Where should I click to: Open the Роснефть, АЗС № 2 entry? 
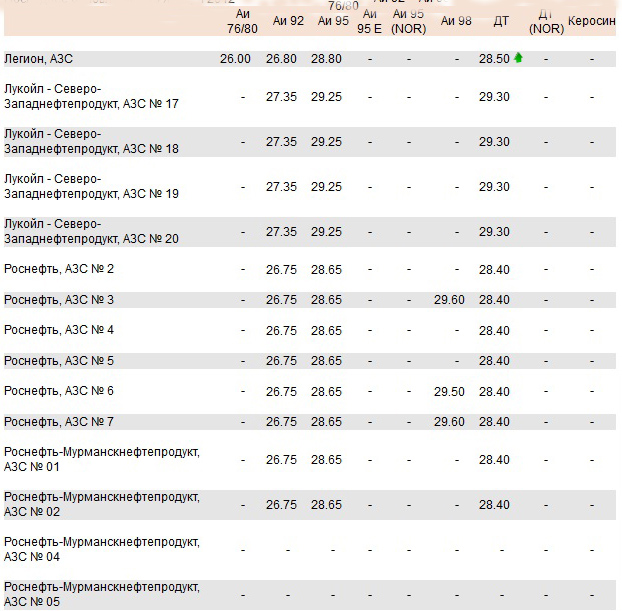point(59,269)
